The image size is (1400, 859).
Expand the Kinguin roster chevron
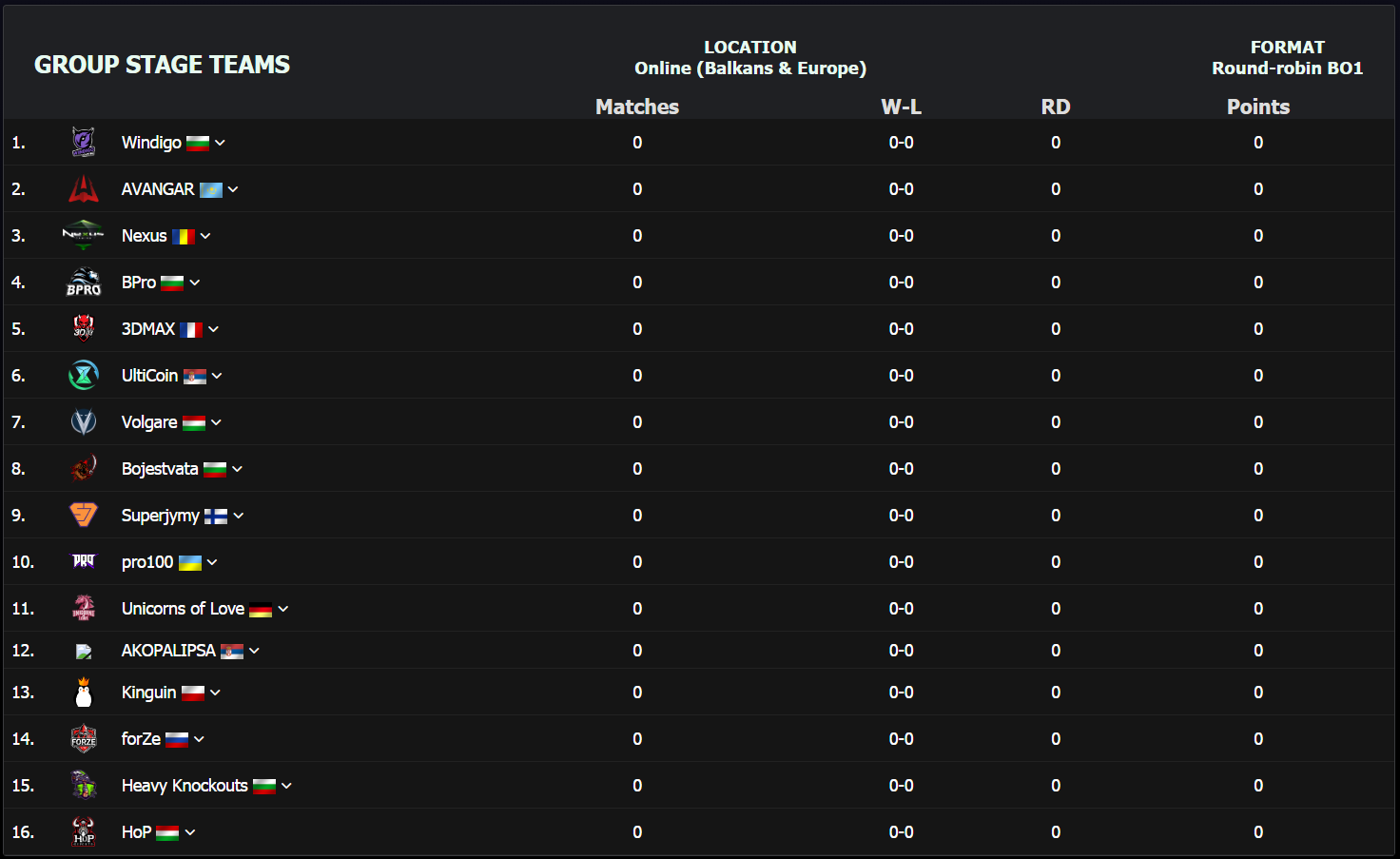(x=216, y=693)
